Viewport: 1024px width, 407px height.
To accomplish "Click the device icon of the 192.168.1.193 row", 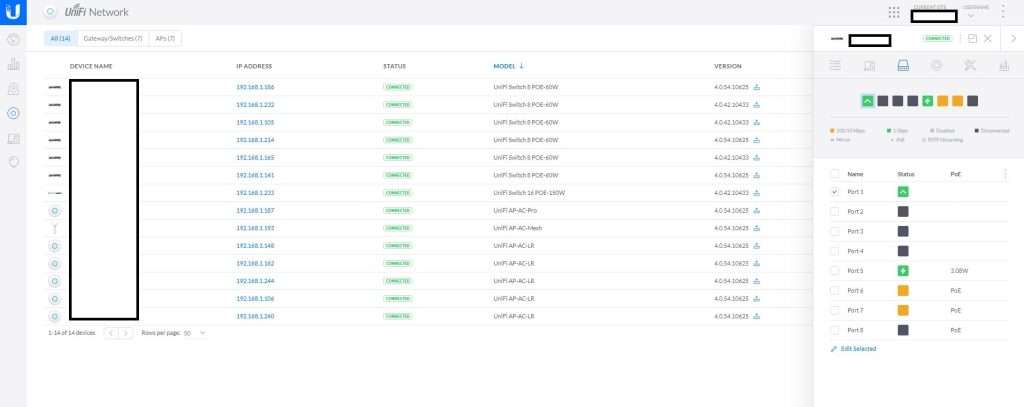I will pyautogui.click(x=55, y=228).
